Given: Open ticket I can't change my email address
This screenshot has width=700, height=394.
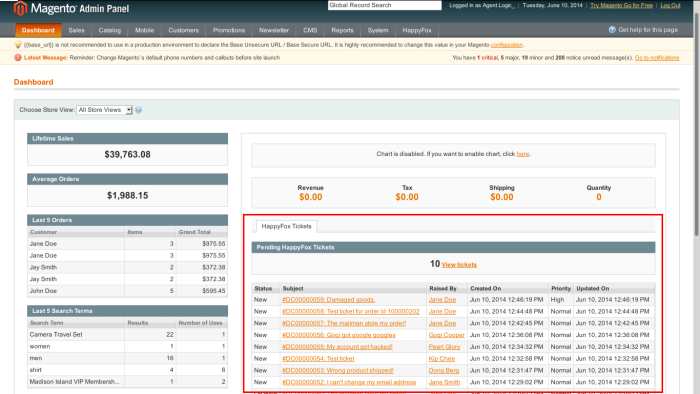Looking at the screenshot, I should click(x=349, y=382).
